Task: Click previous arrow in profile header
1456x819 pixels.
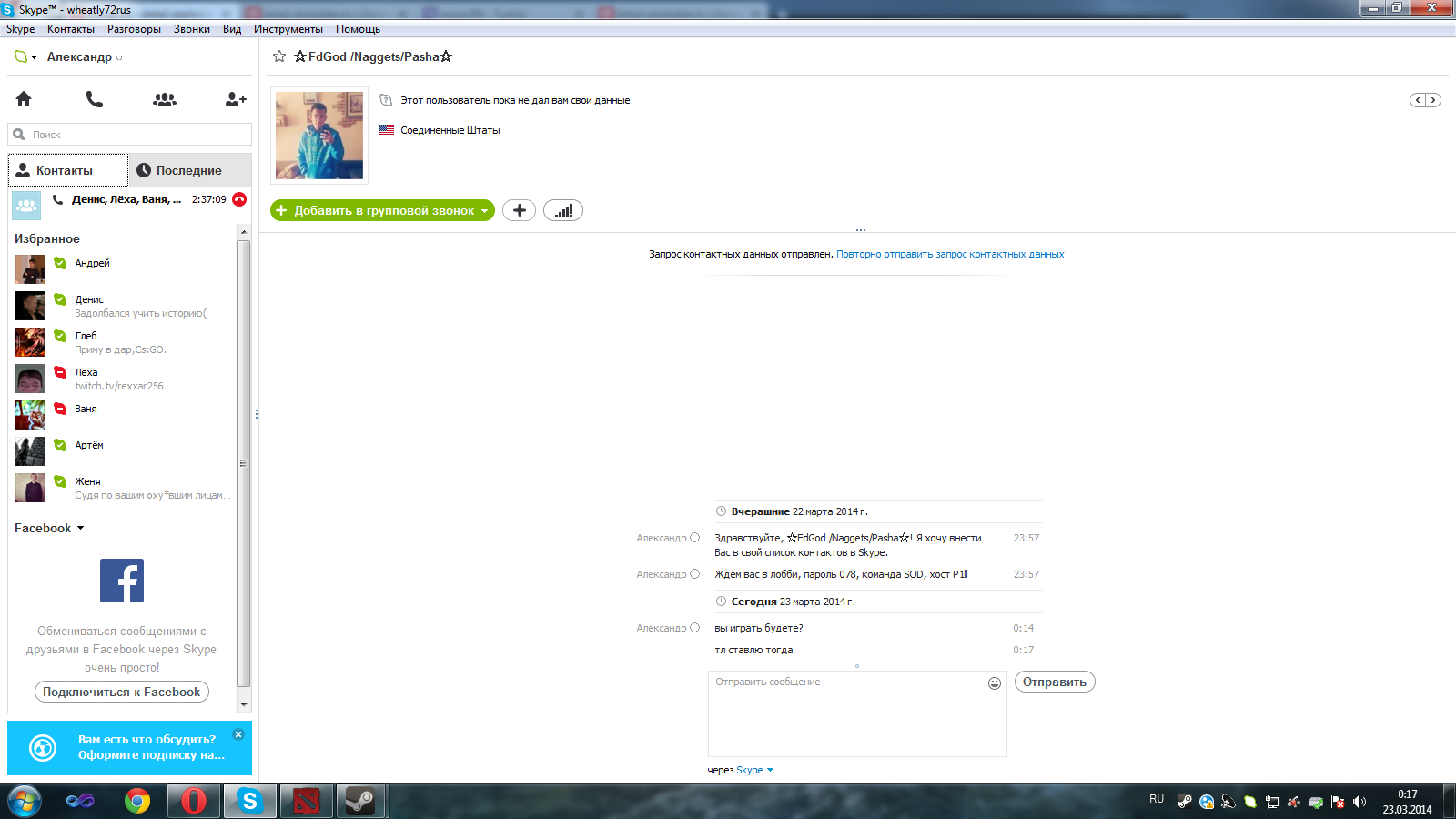Action: click(1418, 100)
